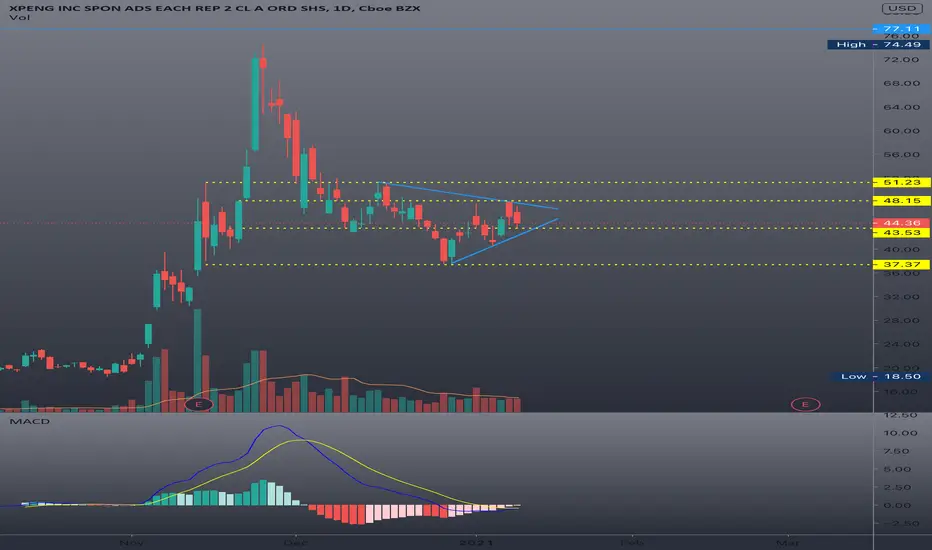
Task: Click the upcoming earnings E marker near March
Action: (x=805, y=404)
